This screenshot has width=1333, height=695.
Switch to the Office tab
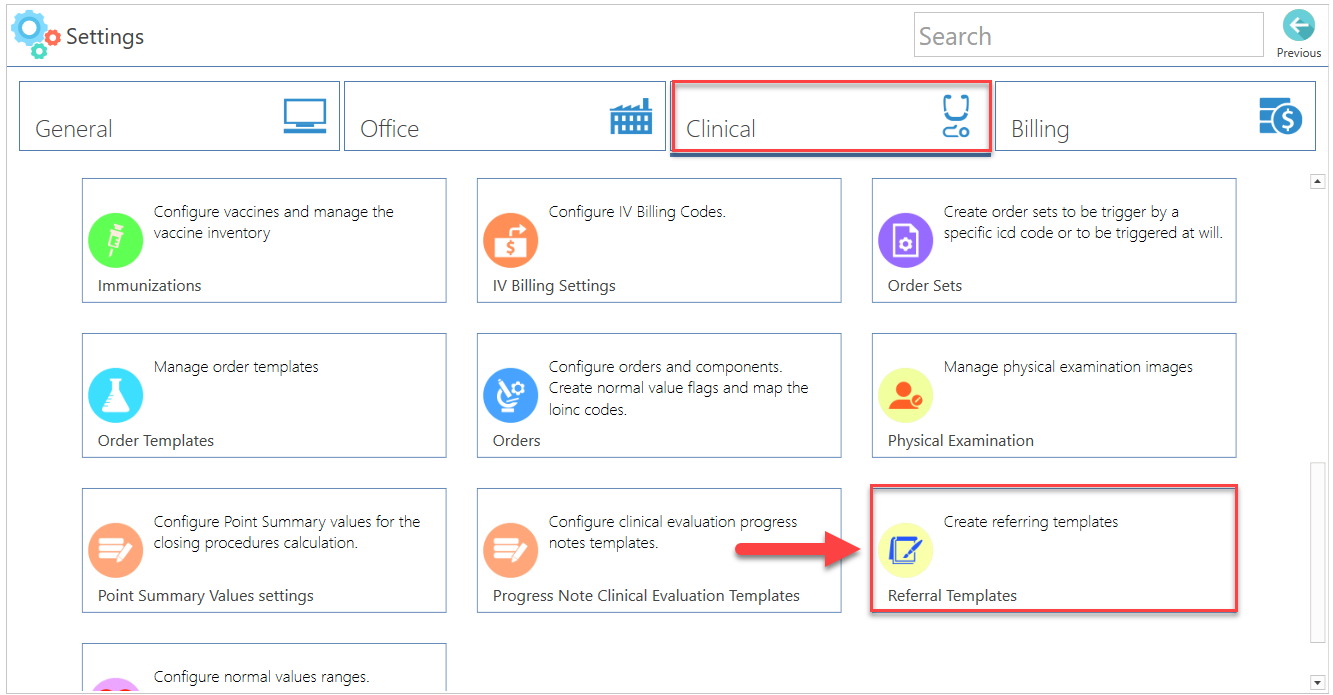pos(505,116)
